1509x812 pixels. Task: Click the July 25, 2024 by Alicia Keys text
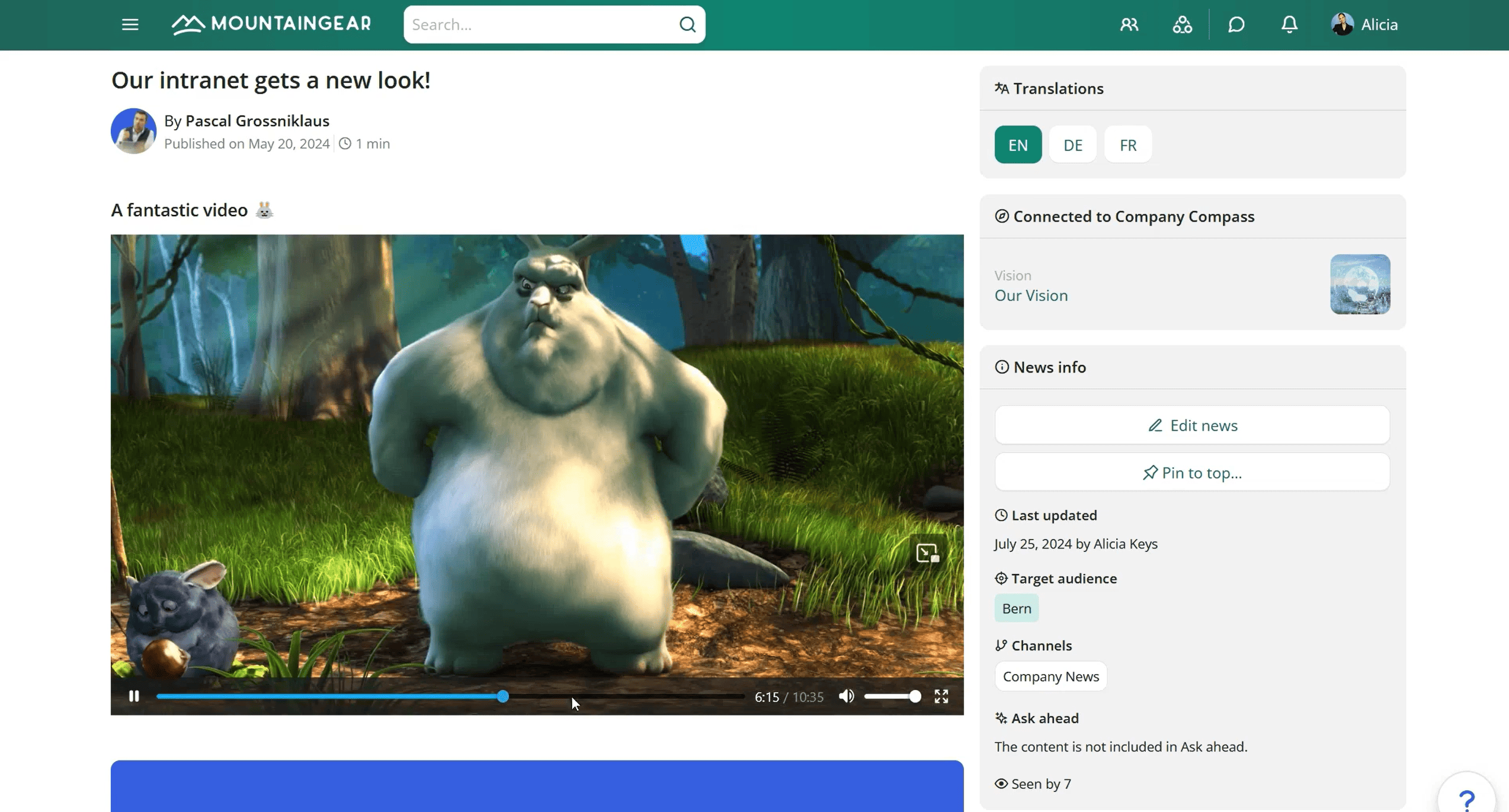[x=1075, y=544]
